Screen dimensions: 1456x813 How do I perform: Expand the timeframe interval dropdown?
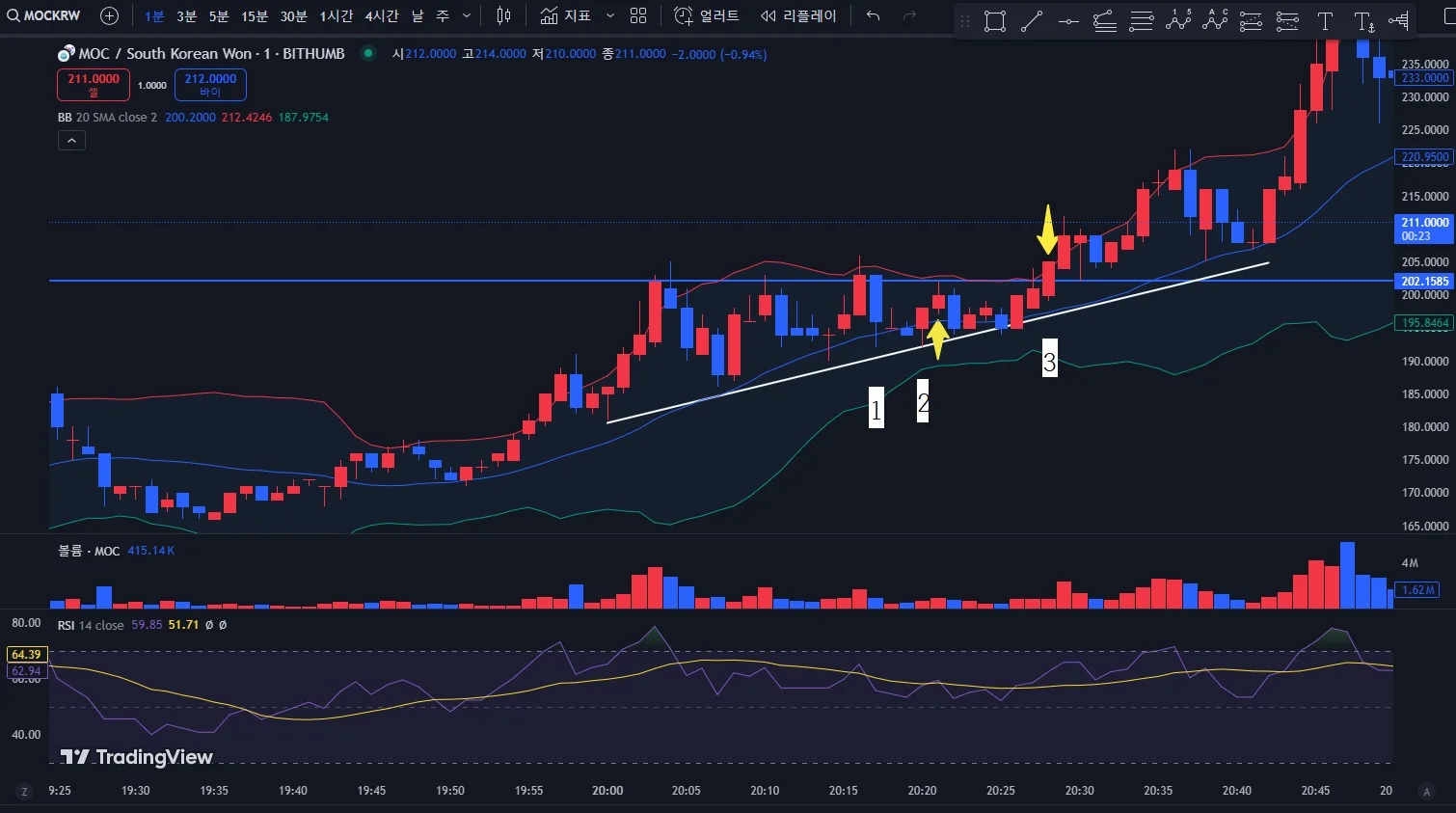[x=467, y=16]
